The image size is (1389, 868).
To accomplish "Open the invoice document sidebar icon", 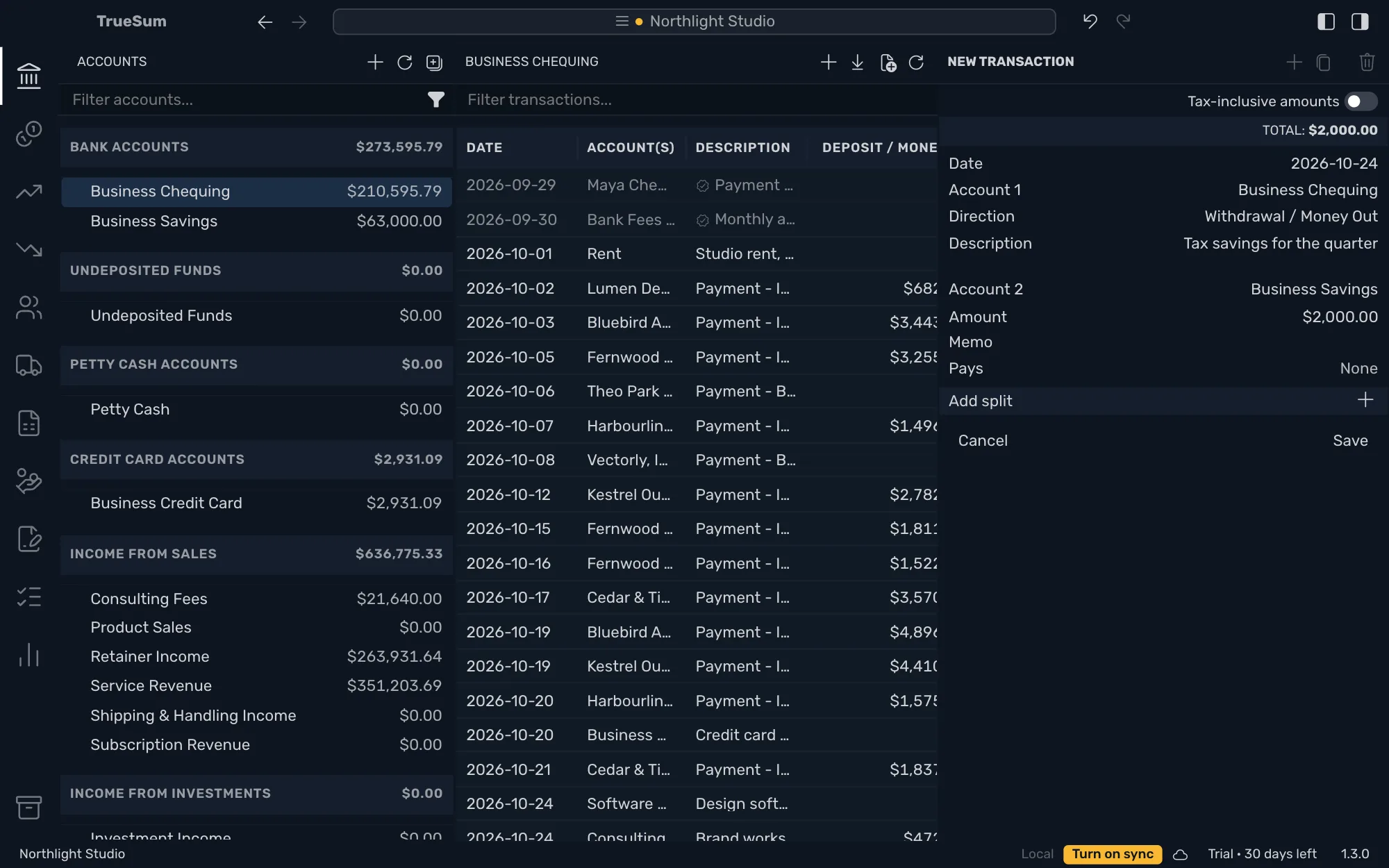I will tap(28, 423).
